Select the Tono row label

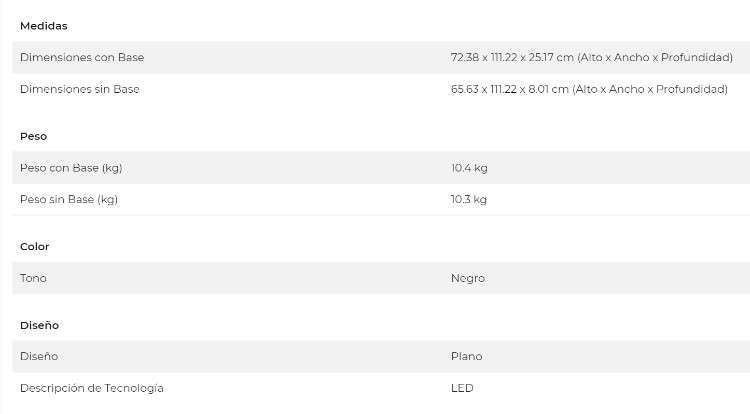click(x=33, y=278)
